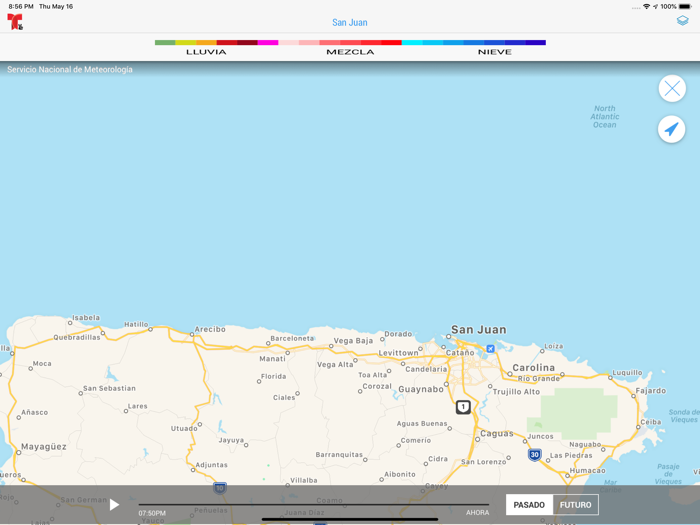700x525 pixels.
Task: Click the cyan snow legend swatch
Action: (412, 42)
